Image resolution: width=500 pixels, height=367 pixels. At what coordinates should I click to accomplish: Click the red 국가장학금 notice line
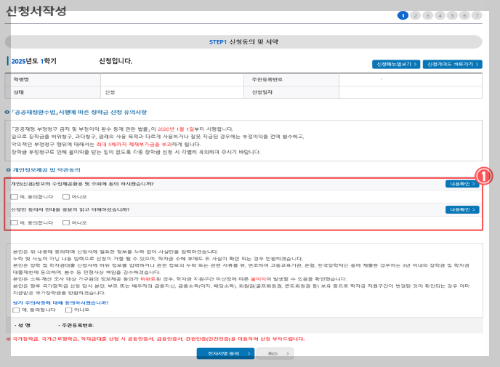[156, 339]
